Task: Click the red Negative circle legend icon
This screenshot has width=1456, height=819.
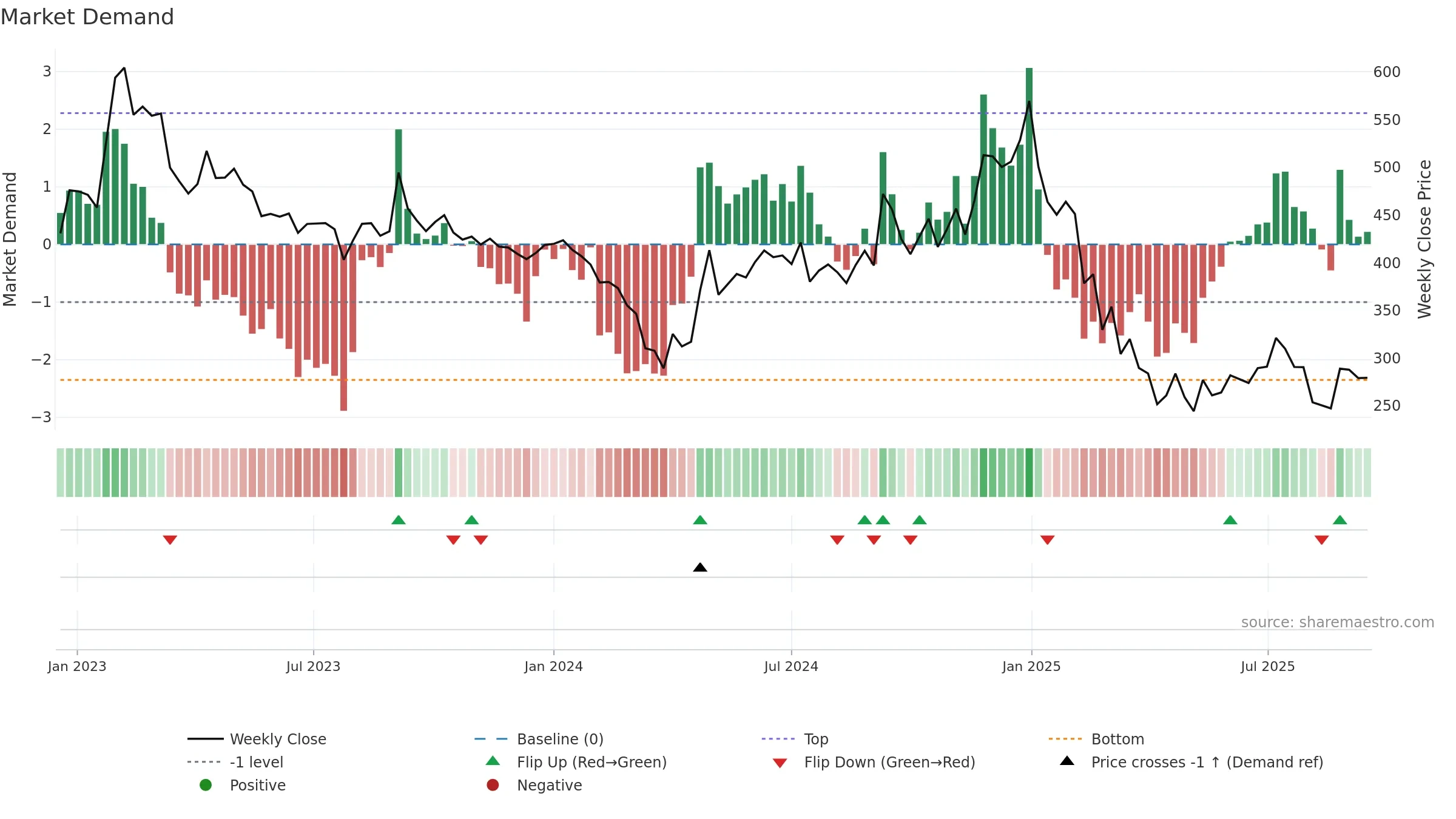Action: pyautogui.click(x=493, y=785)
